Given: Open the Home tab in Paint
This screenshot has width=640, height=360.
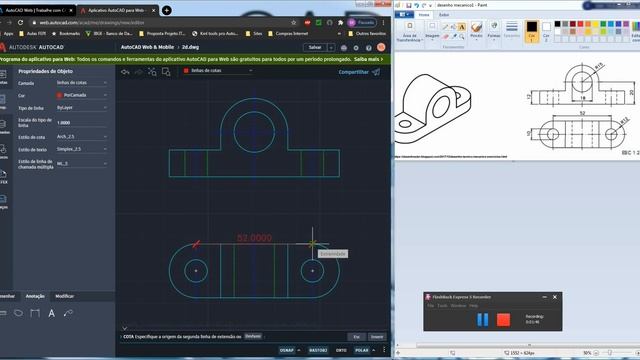Looking at the screenshot, I should tap(424, 15).
